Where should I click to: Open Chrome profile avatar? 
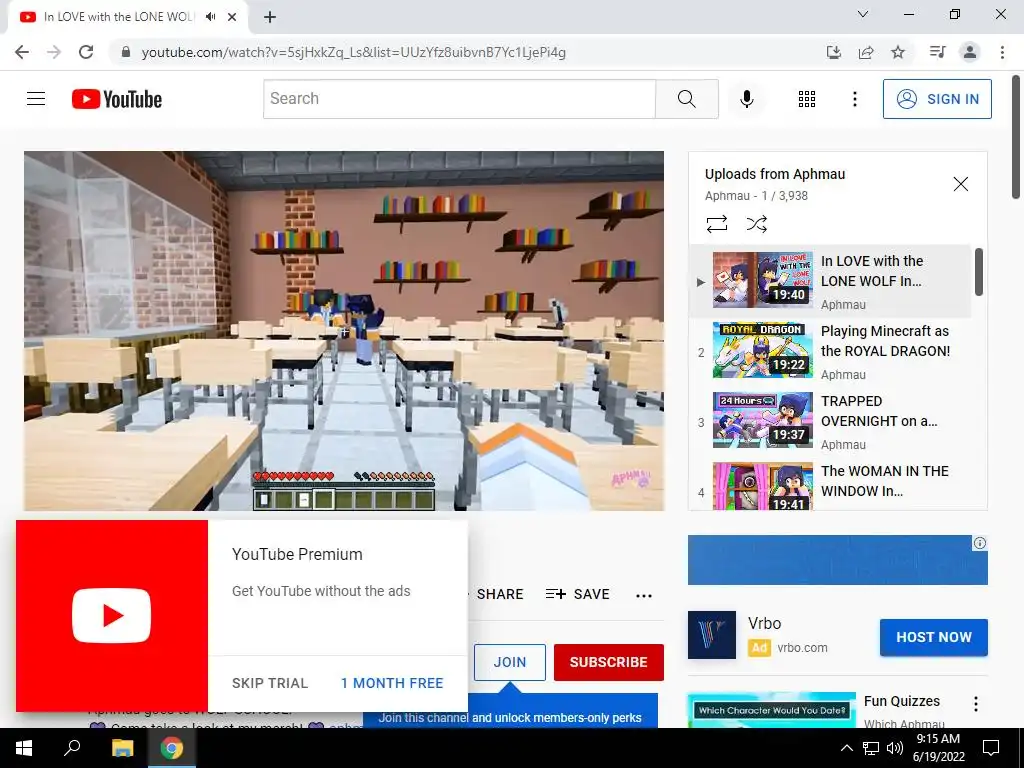pos(970,52)
